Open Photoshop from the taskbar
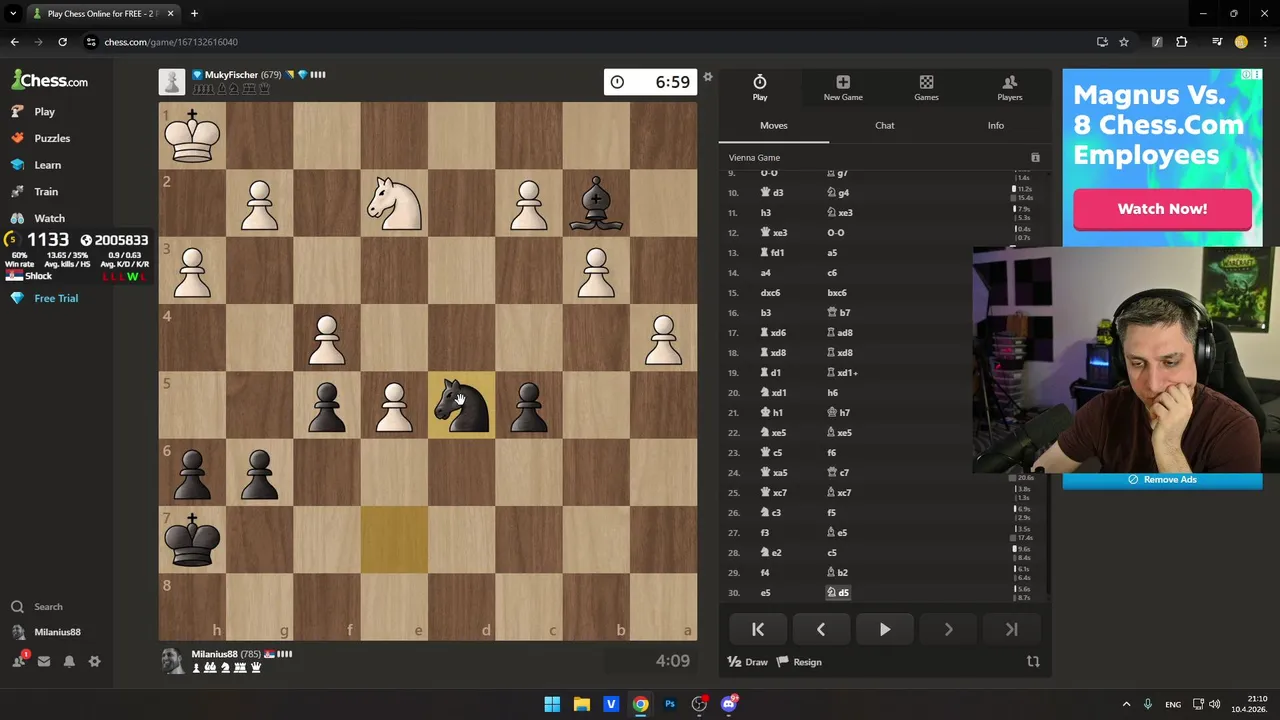This screenshot has height=720, width=1280. click(x=670, y=704)
